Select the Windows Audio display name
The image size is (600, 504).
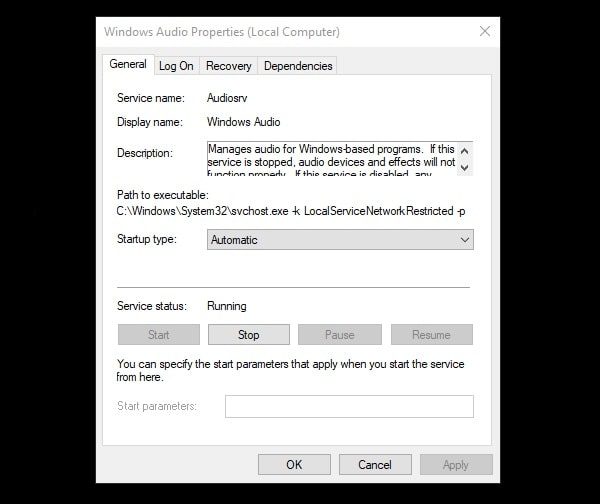point(244,122)
